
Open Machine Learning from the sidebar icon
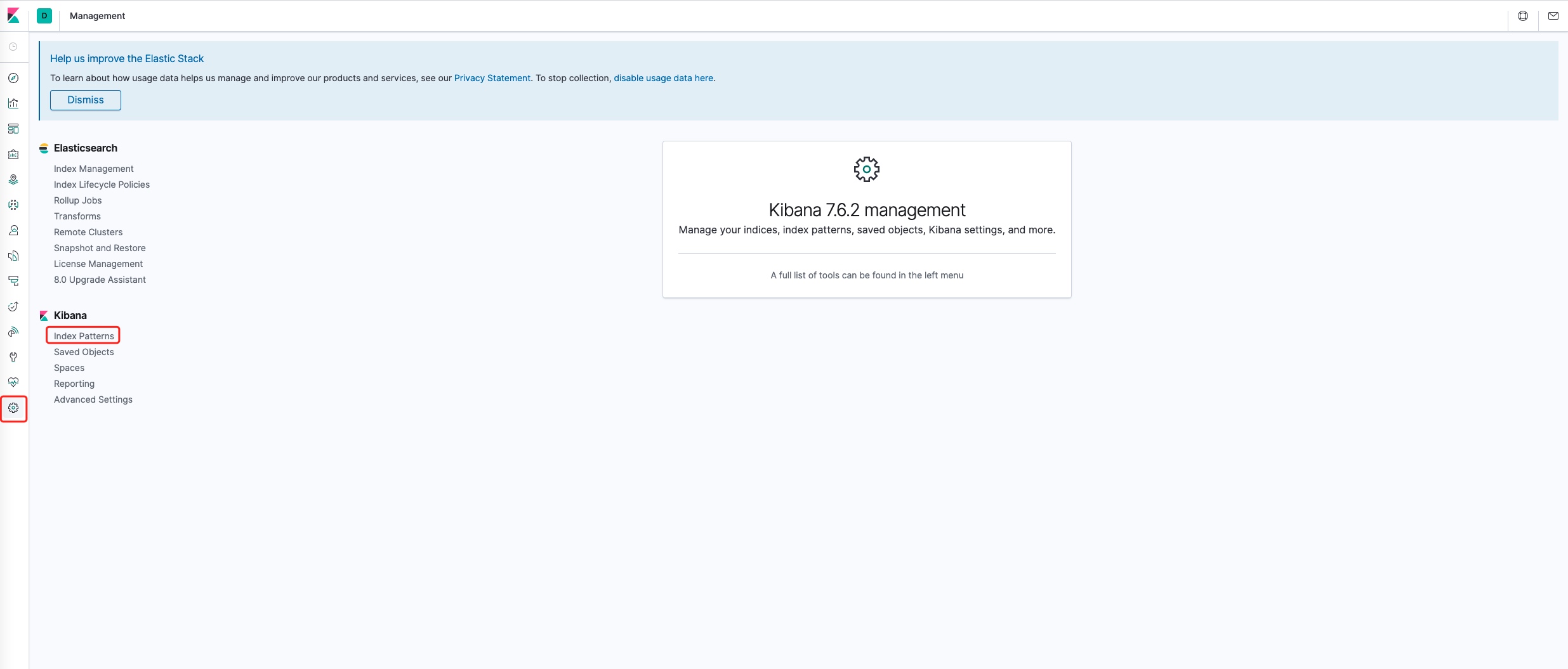(x=13, y=205)
